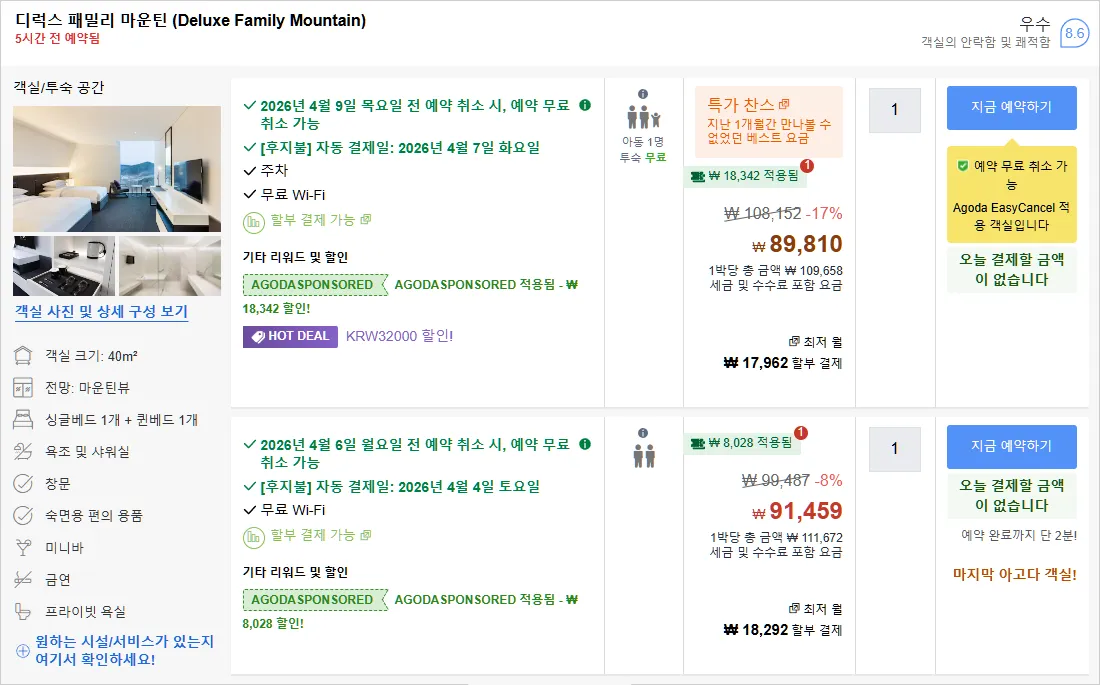Click the no-smoking icon beside 금연
Viewport: 1100px width, 685px height.
(x=23, y=579)
